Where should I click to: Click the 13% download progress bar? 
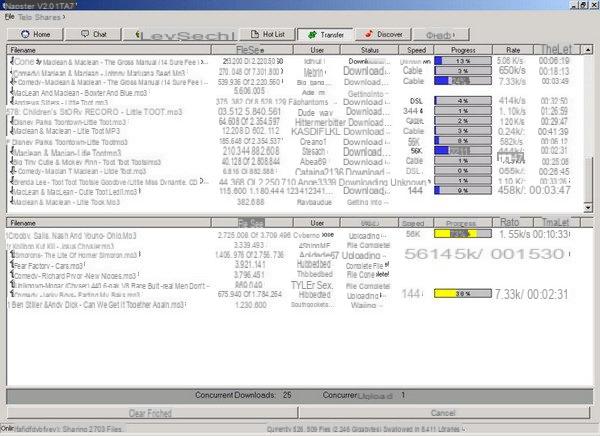(x=463, y=61)
